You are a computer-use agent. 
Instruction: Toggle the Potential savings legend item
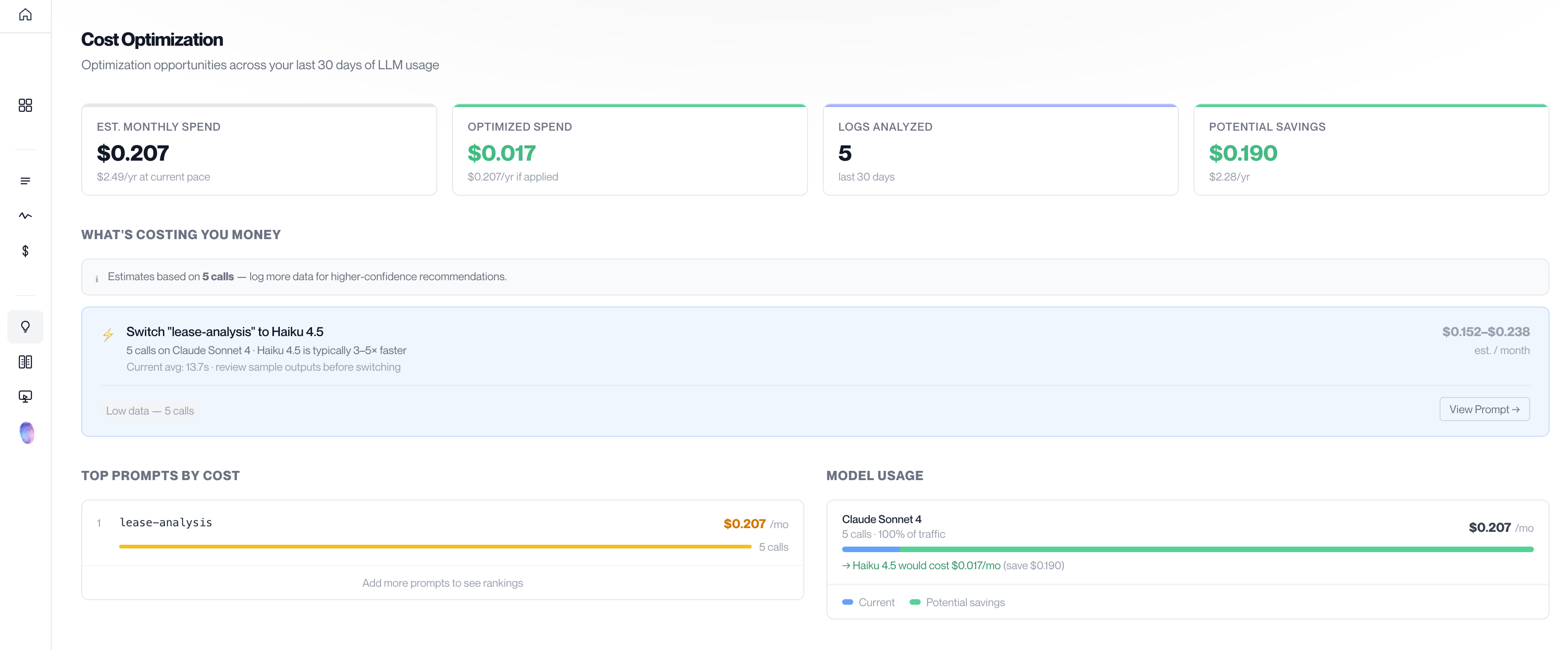957,602
